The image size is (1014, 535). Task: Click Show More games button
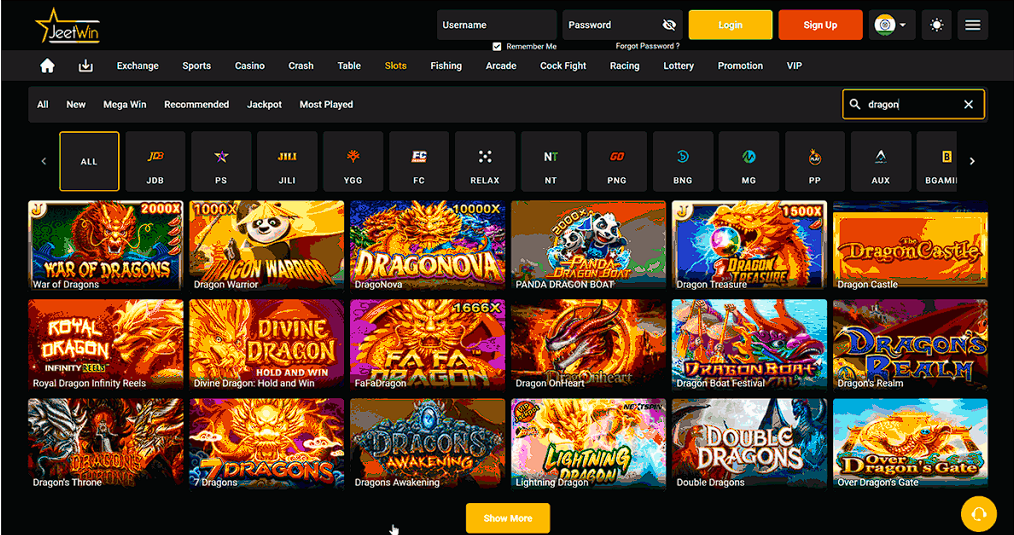pos(508,518)
